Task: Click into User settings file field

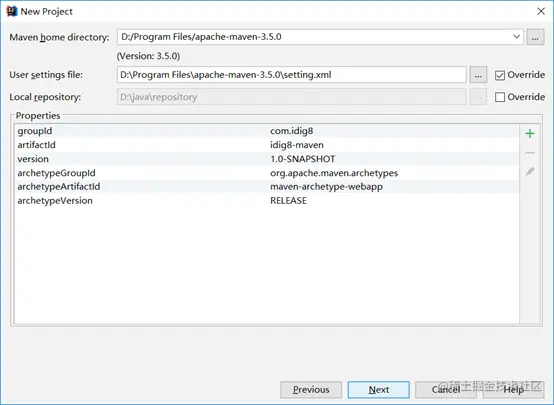Action: (x=291, y=75)
